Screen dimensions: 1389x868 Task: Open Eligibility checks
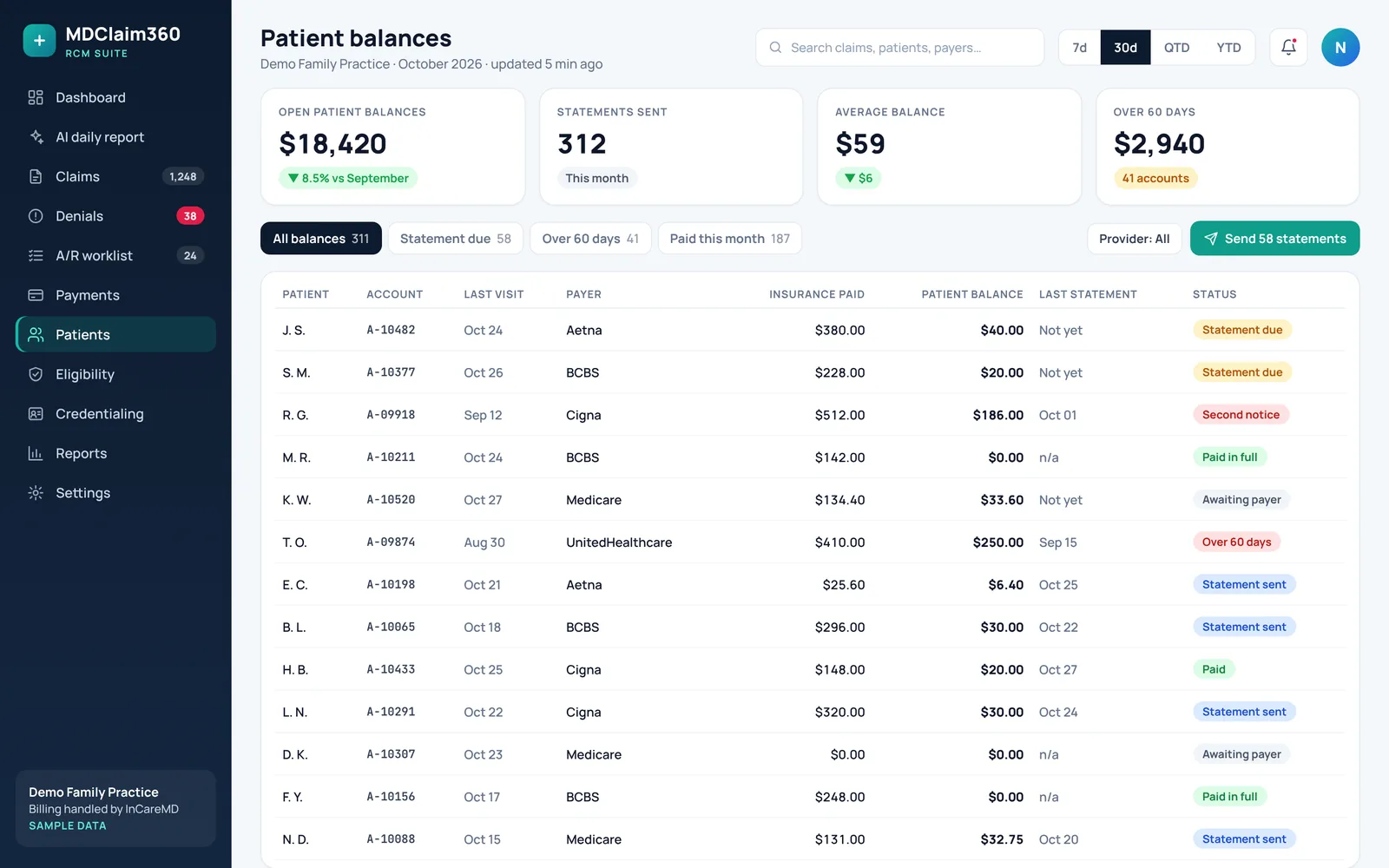point(115,374)
